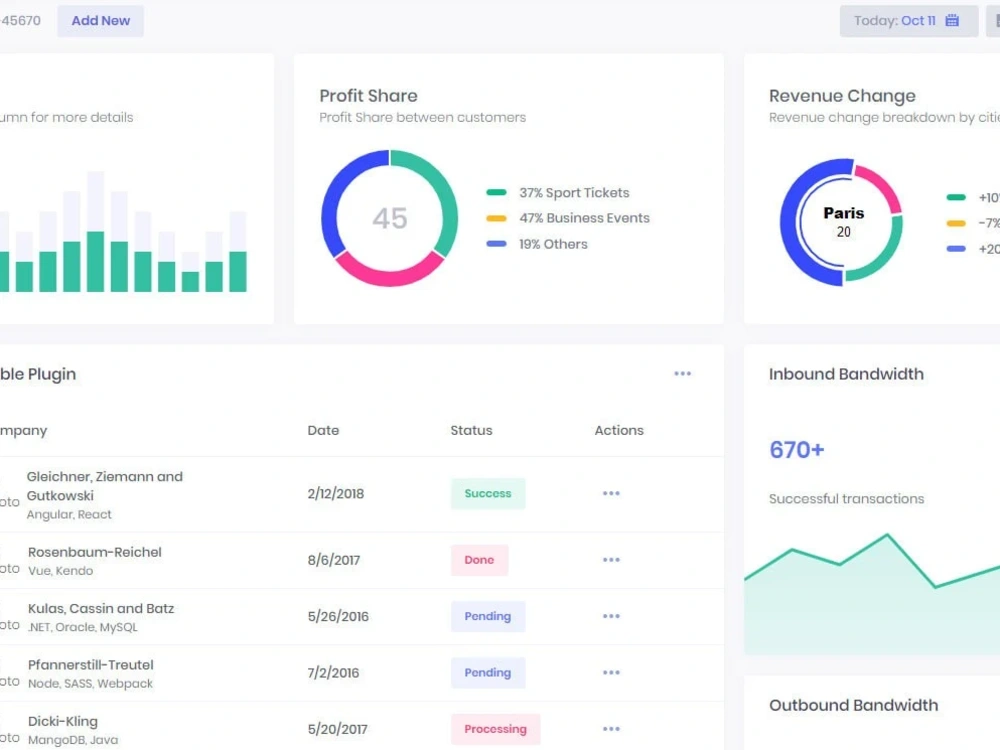This screenshot has height=750, width=1000.
Task: Open actions menu for Rosenbaum-Reichel row
Action: pos(611,560)
